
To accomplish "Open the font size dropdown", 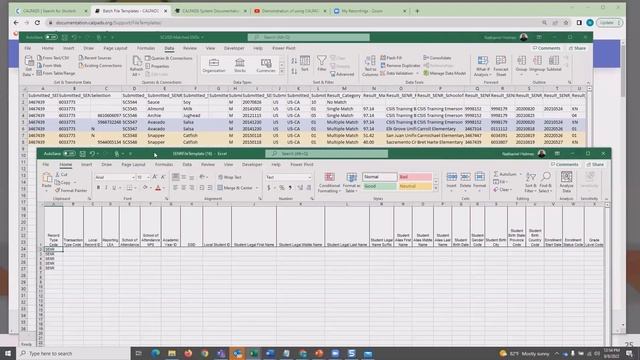I will tap(148, 177).
